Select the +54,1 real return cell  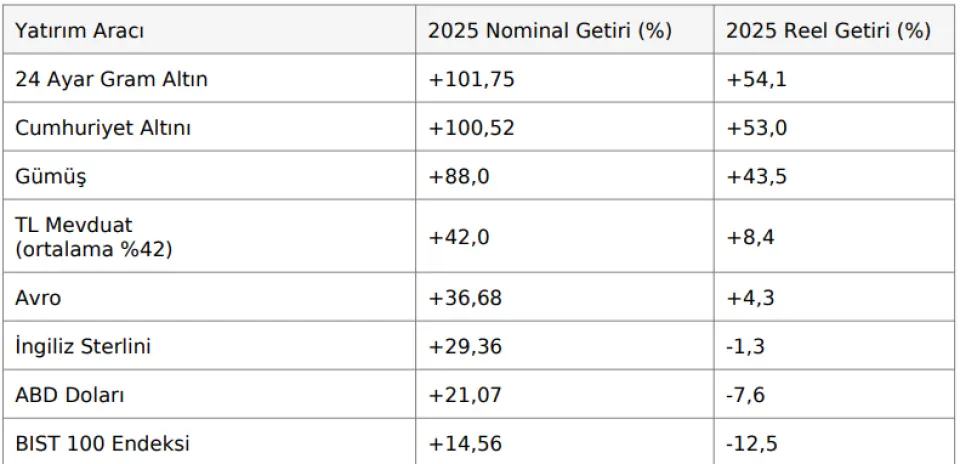(x=756, y=79)
